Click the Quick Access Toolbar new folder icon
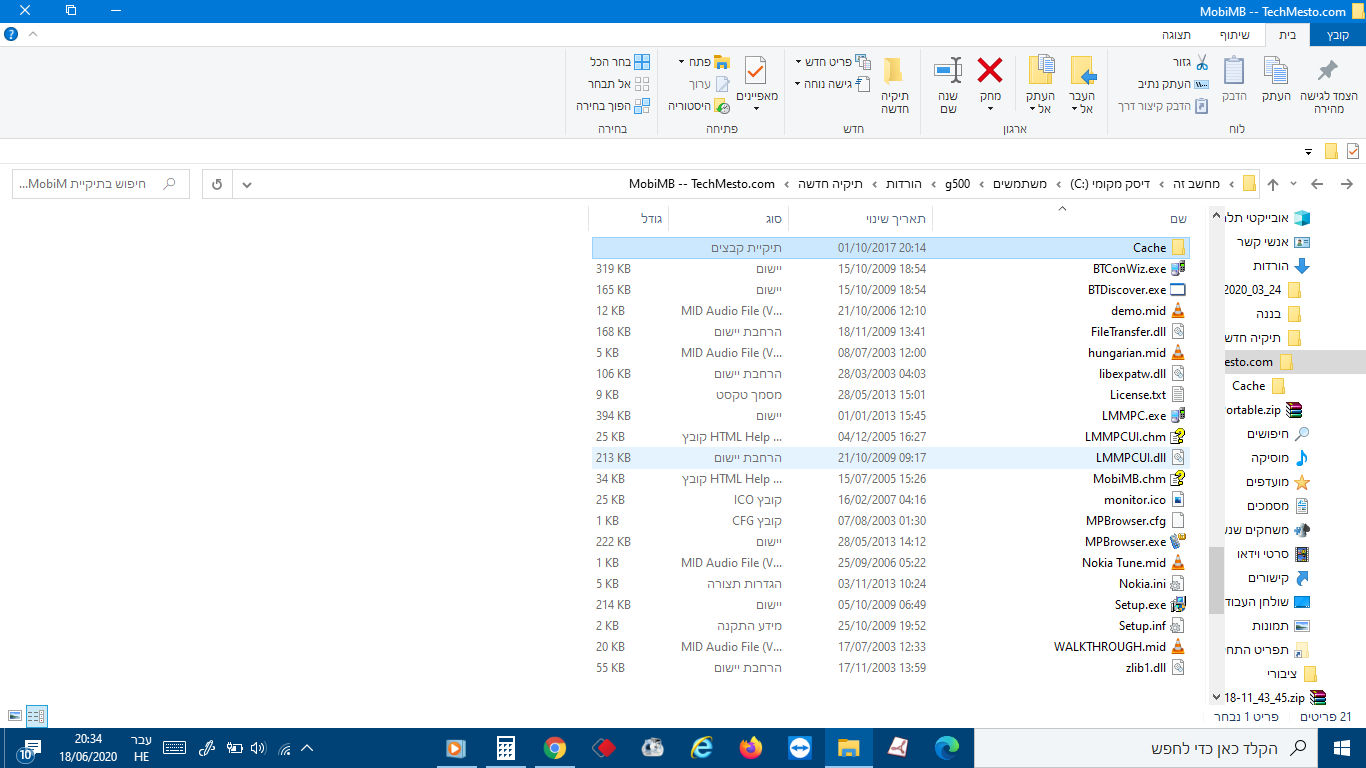The width and height of the screenshot is (1366, 768). [x=1330, y=151]
